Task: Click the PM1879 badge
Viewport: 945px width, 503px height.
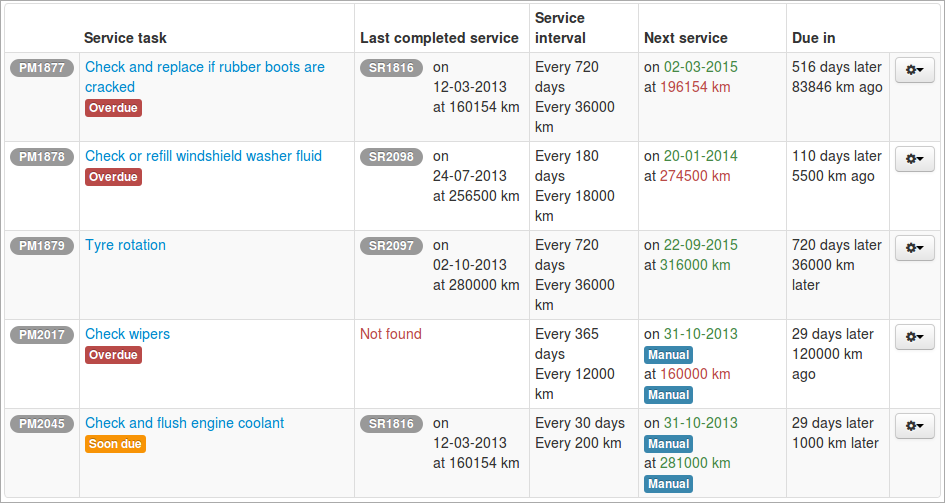Action: [42, 246]
